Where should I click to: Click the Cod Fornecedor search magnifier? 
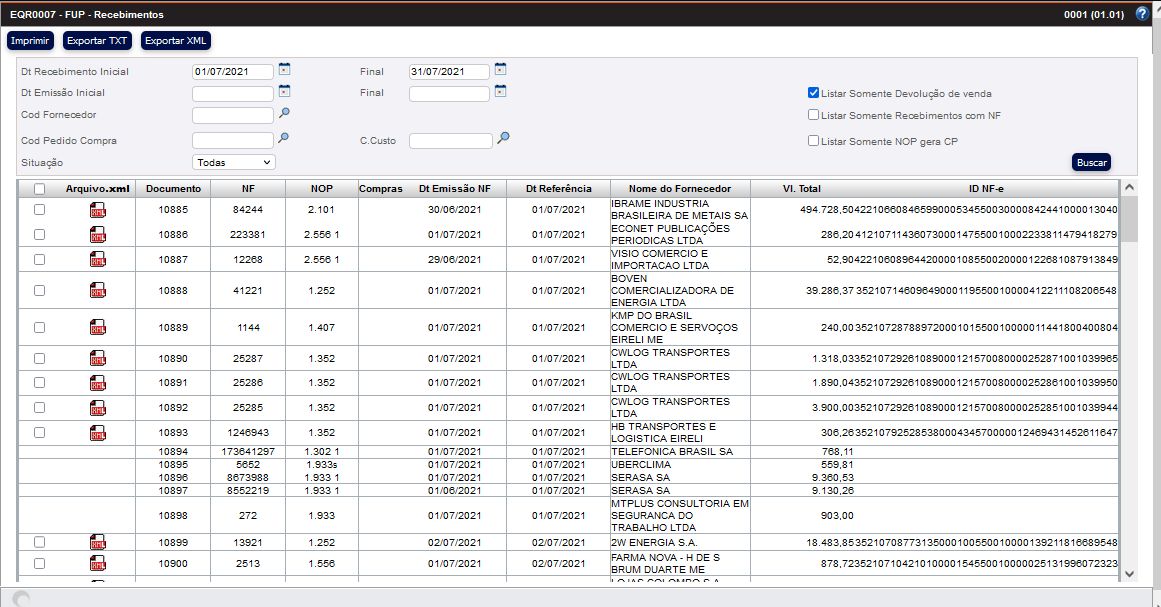284,114
